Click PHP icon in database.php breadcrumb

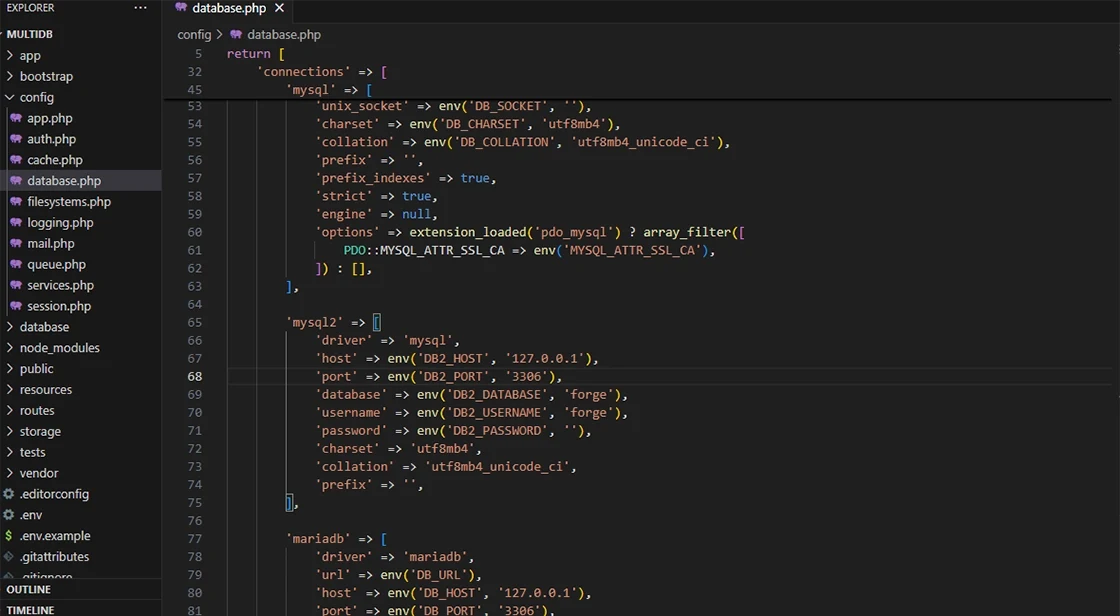(x=236, y=34)
